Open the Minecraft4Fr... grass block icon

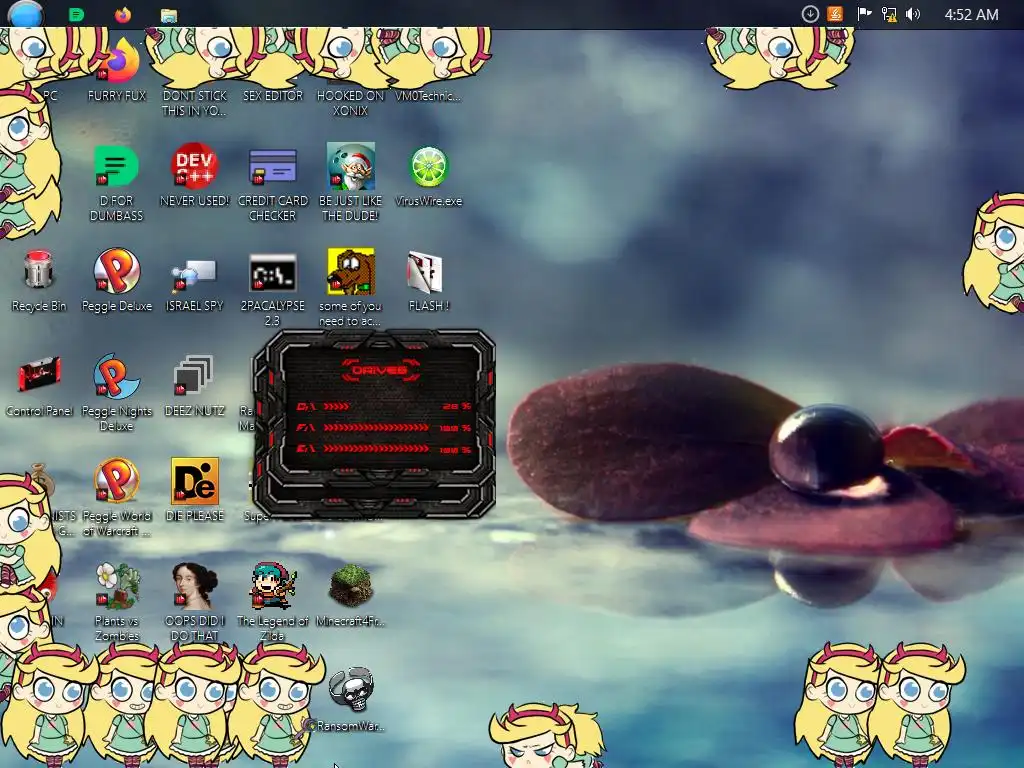coord(351,586)
